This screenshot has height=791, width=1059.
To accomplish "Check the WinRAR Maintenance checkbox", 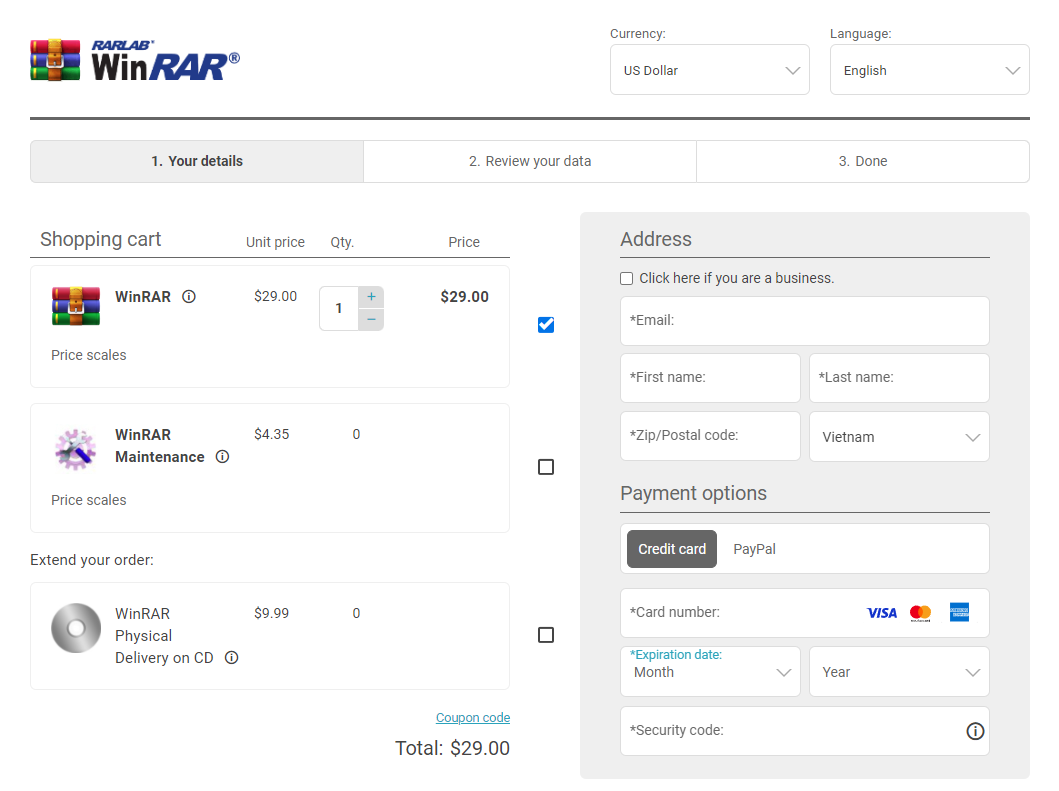I will coord(545,466).
